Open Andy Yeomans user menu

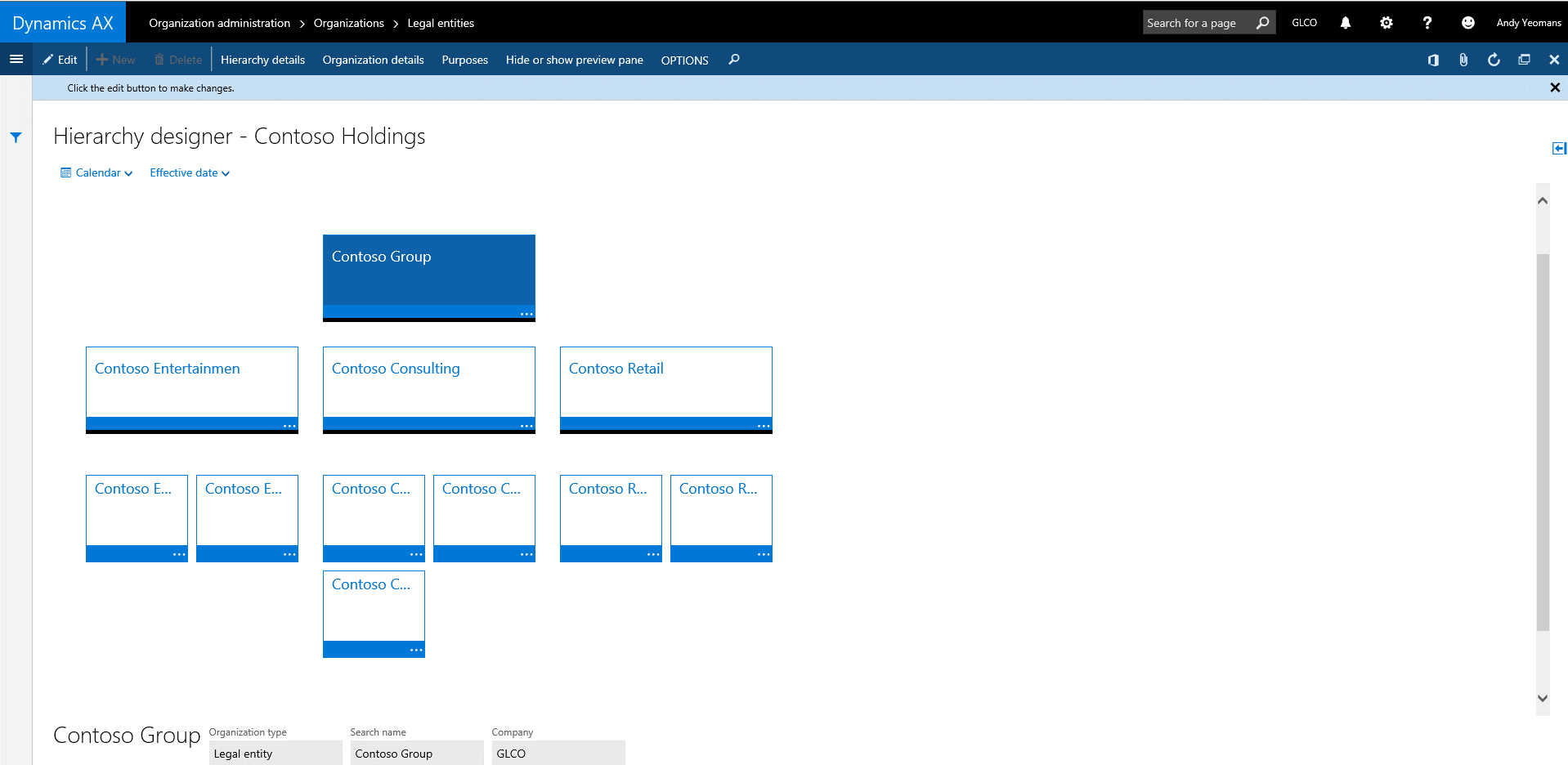click(x=1528, y=23)
